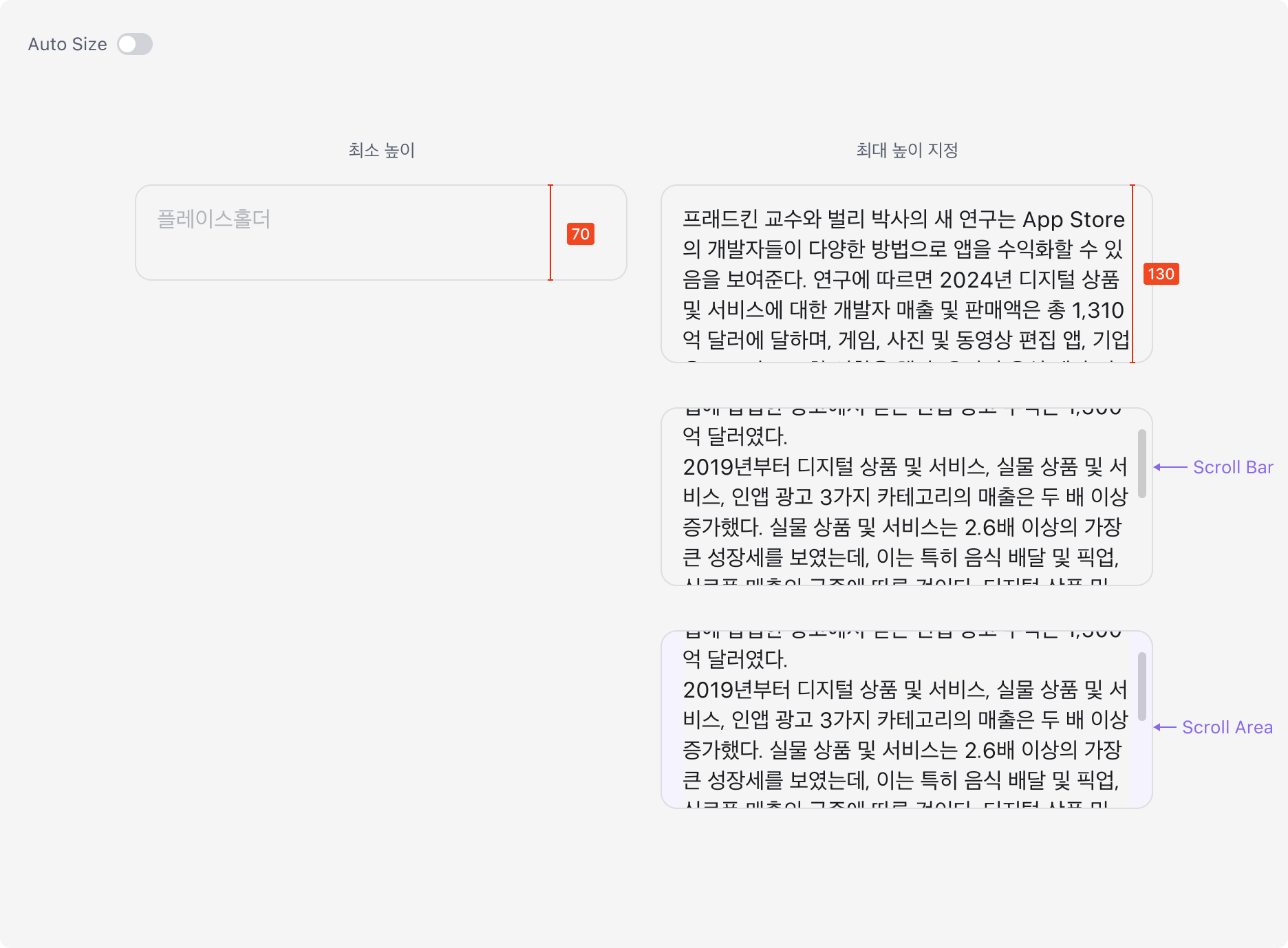Click the scrollbar next to Scroll Bar label

point(1142,463)
